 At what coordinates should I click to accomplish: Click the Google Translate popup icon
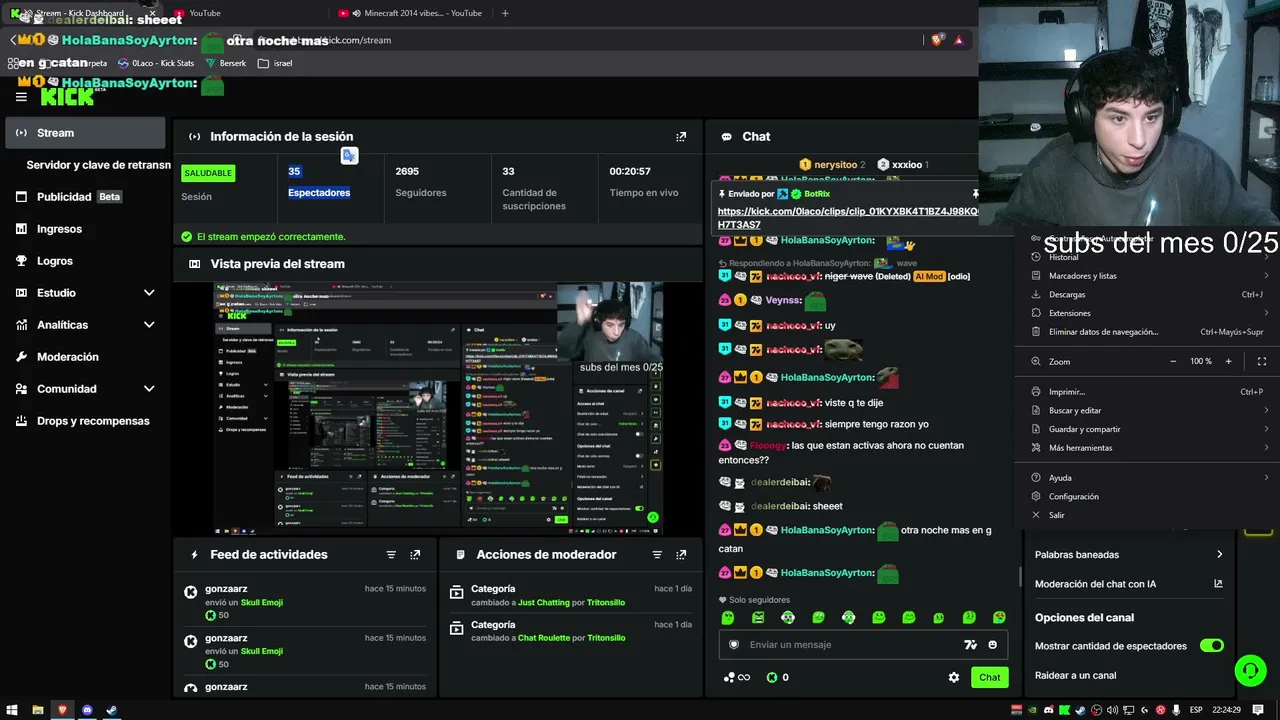[349, 156]
